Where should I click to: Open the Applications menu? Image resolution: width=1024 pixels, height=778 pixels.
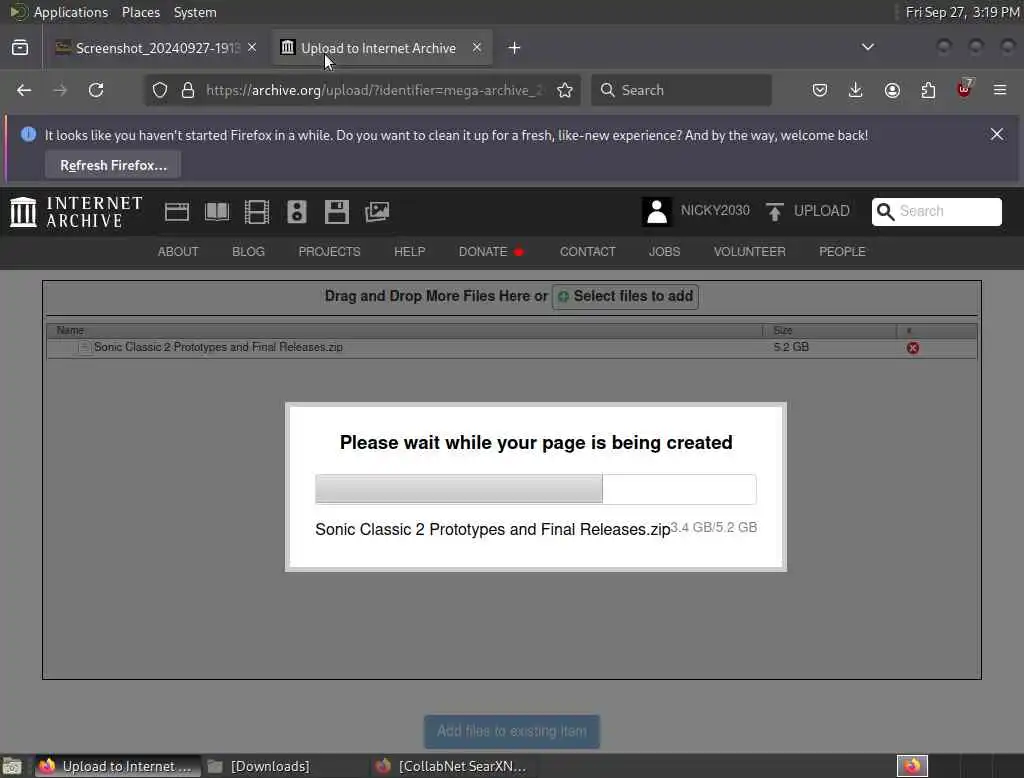pyautogui.click(x=71, y=12)
